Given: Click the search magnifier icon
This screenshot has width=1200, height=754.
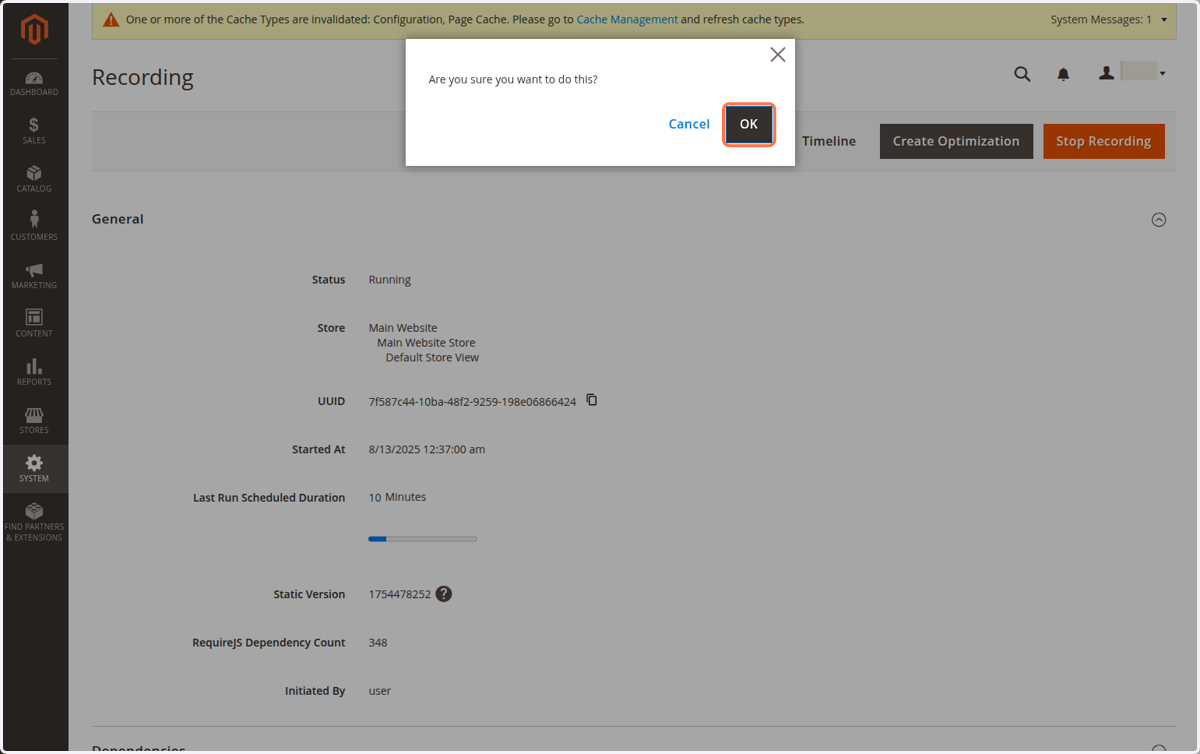Looking at the screenshot, I should click(x=1022, y=74).
